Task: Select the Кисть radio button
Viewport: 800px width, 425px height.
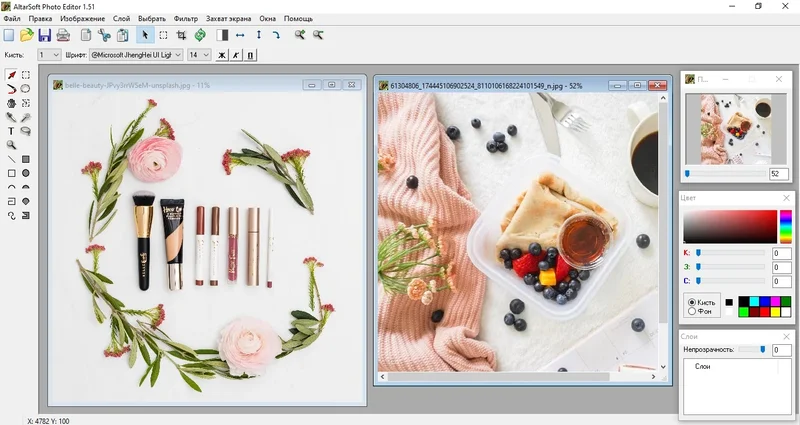Action: [x=692, y=302]
